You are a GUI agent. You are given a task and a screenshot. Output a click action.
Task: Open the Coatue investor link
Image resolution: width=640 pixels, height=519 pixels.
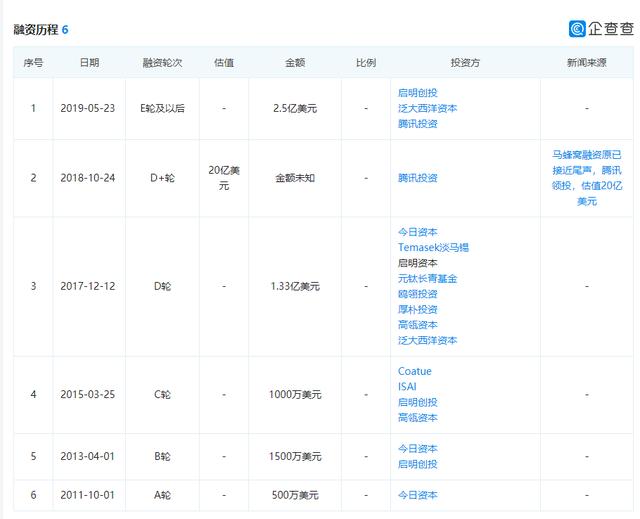click(x=415, y=371)
